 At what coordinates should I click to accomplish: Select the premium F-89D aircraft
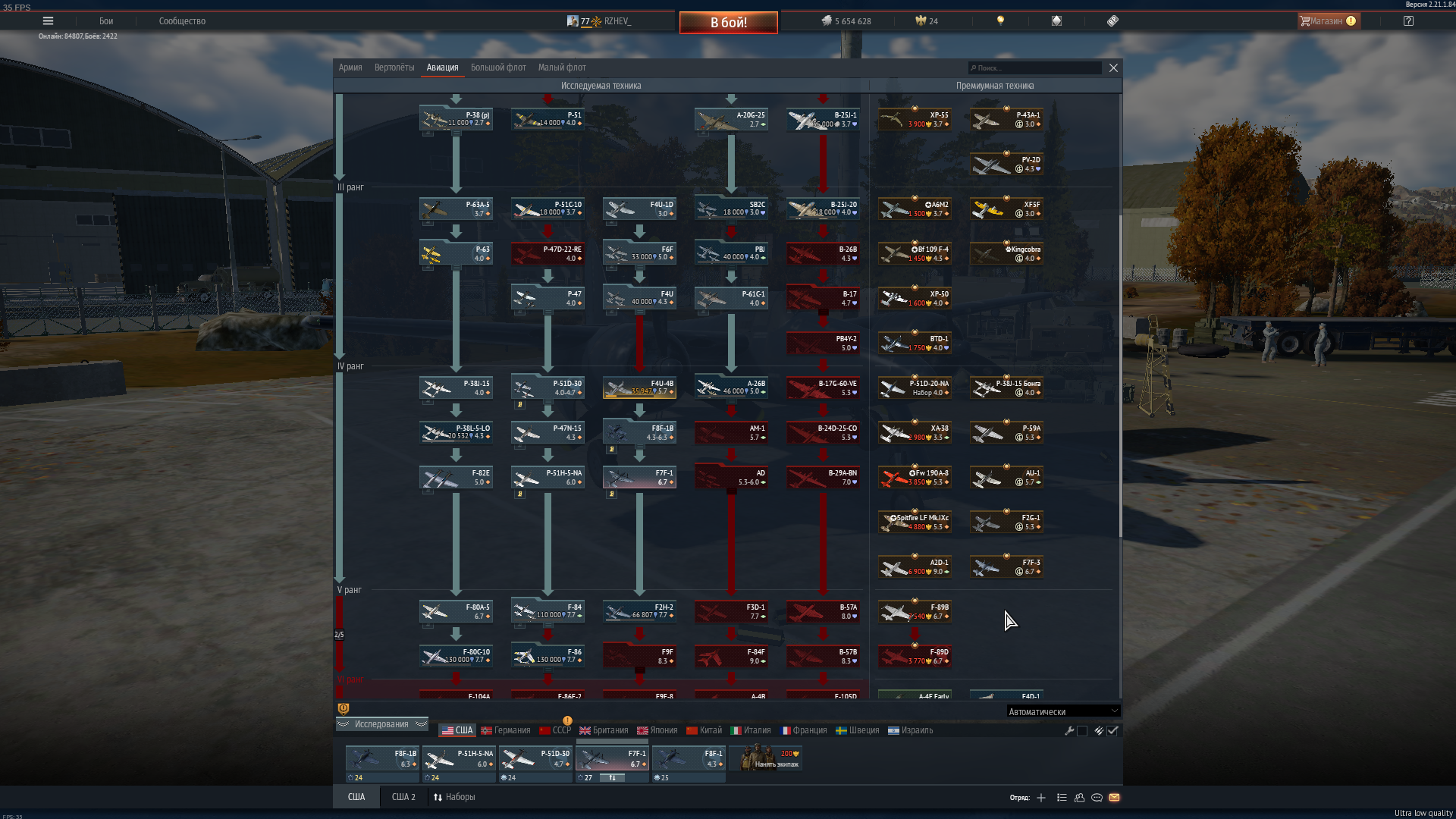click(x=915, y=657)
